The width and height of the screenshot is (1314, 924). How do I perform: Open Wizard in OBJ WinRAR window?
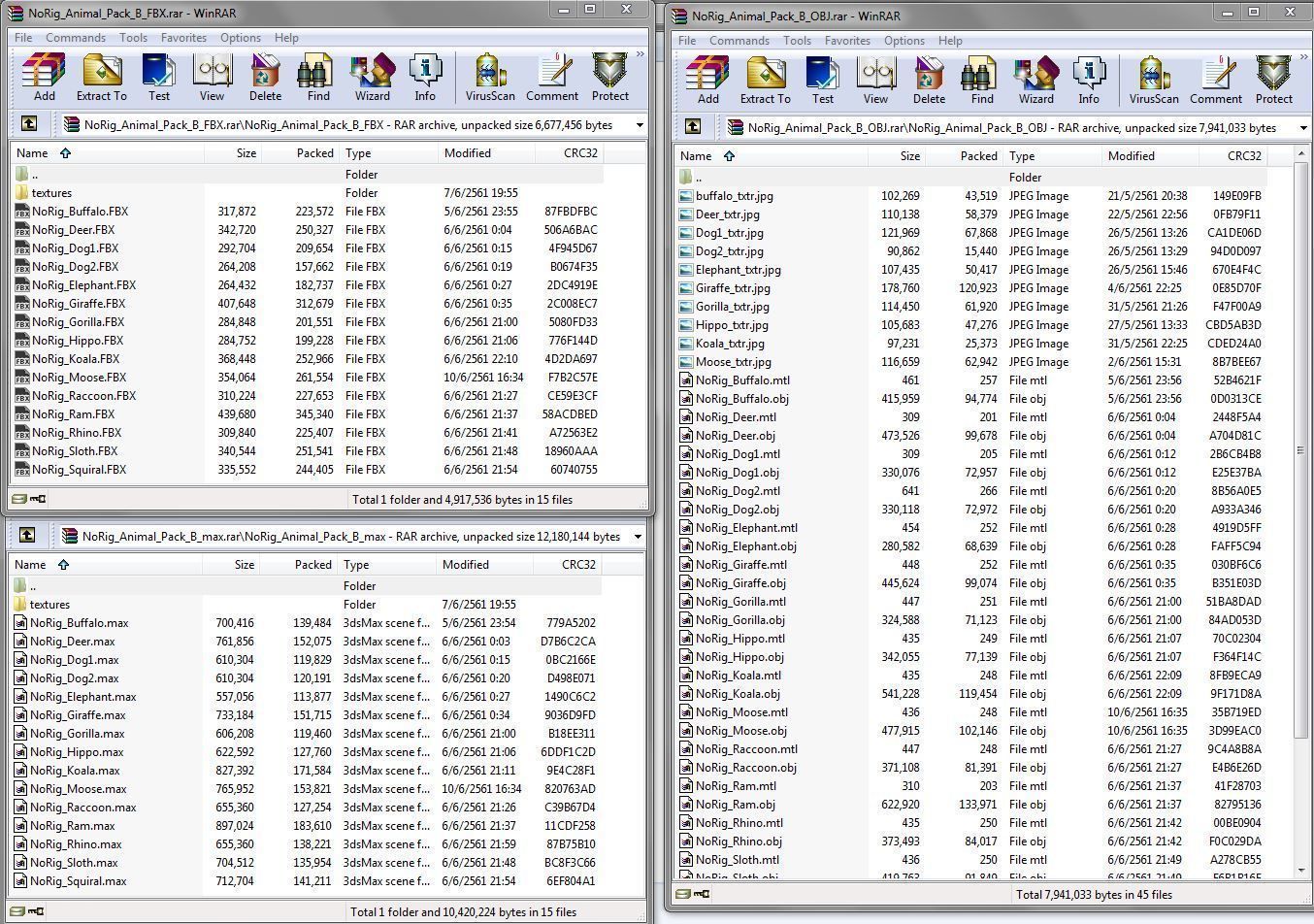coord(1035,81)
